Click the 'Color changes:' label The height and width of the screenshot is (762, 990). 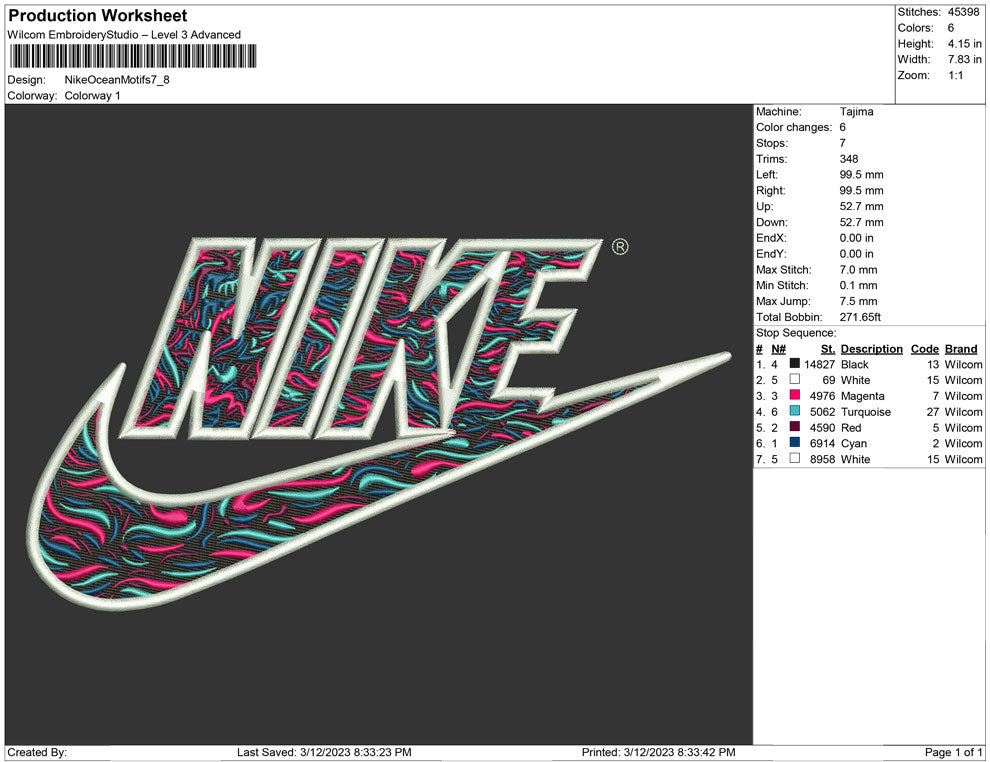(794, 127)
